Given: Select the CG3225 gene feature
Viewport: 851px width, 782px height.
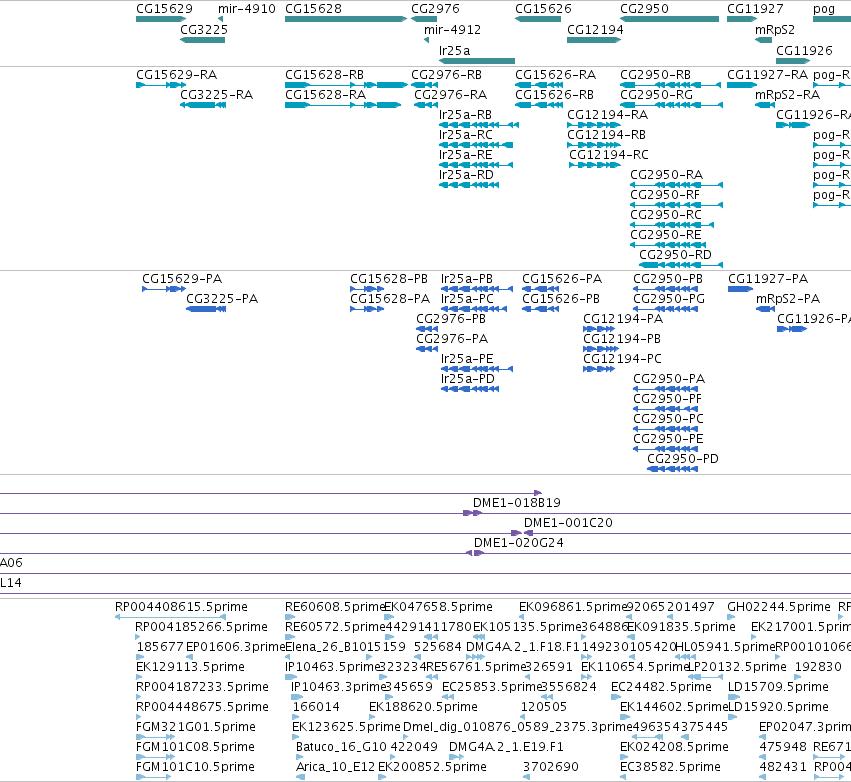Looking at the screenshot, I should coord(202,40).
